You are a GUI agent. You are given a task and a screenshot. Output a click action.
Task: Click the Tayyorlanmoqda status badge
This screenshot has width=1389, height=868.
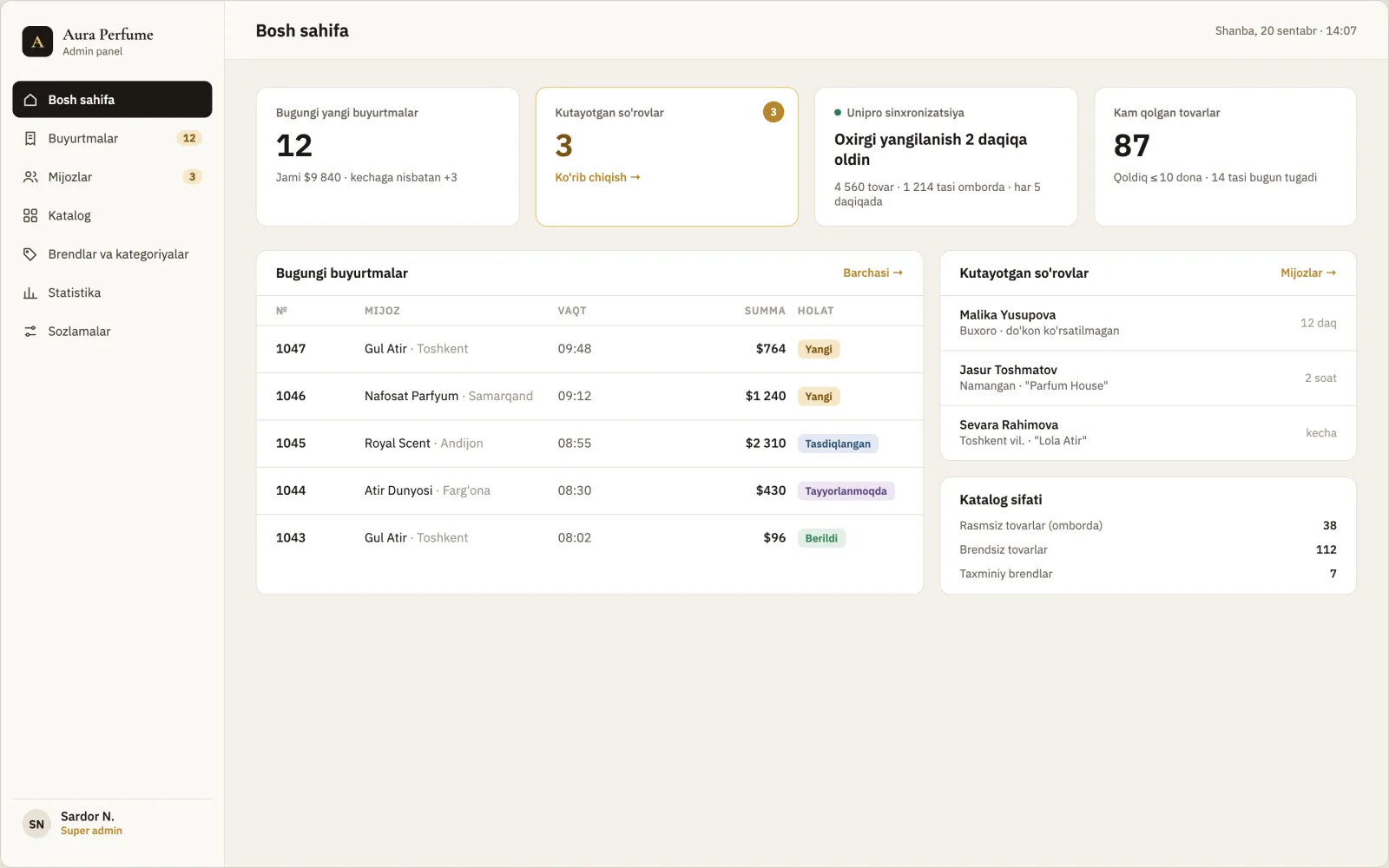click(846, 490)
